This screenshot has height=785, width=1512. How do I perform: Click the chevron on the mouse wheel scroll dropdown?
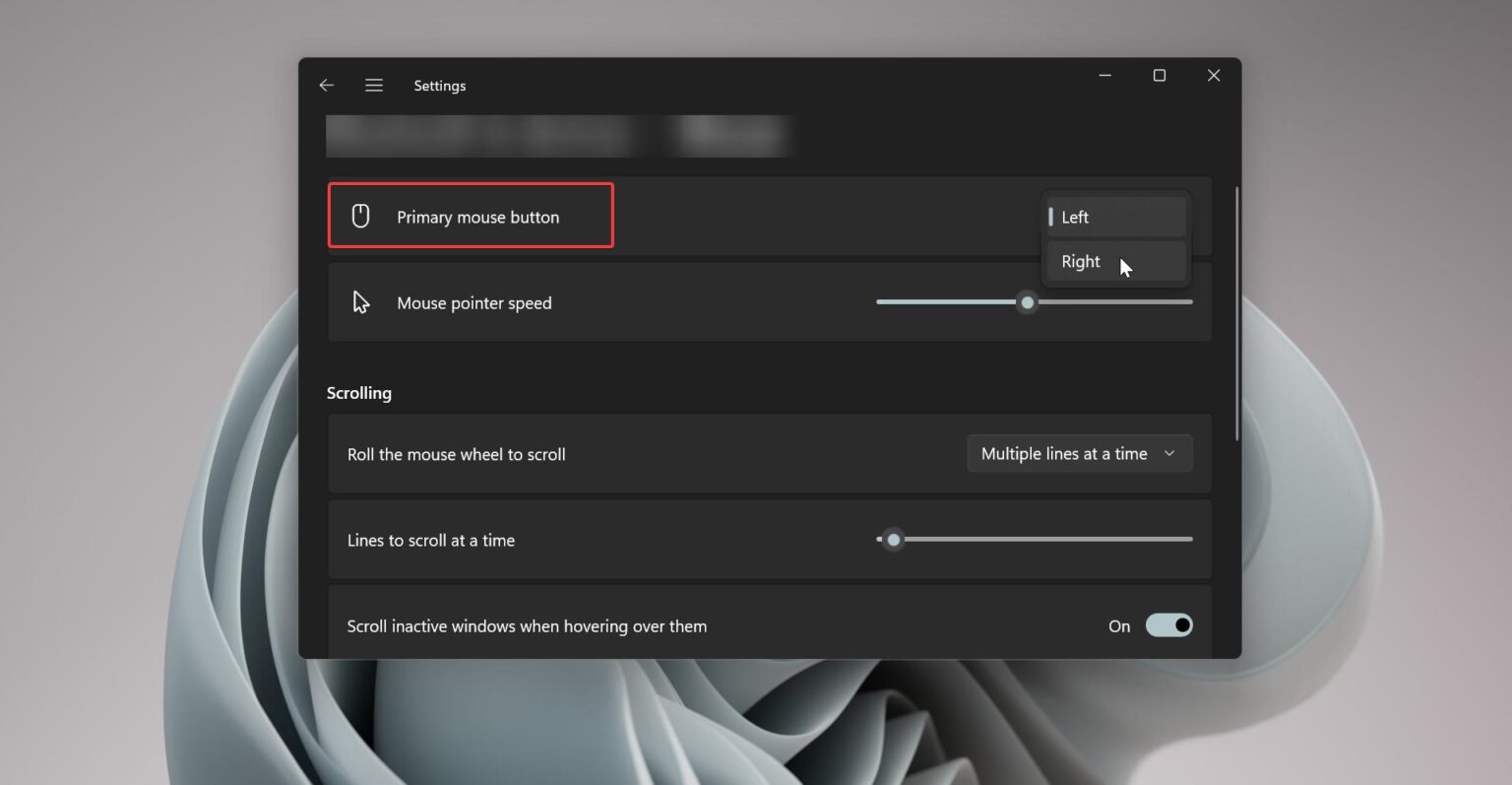click(1169, 453)
